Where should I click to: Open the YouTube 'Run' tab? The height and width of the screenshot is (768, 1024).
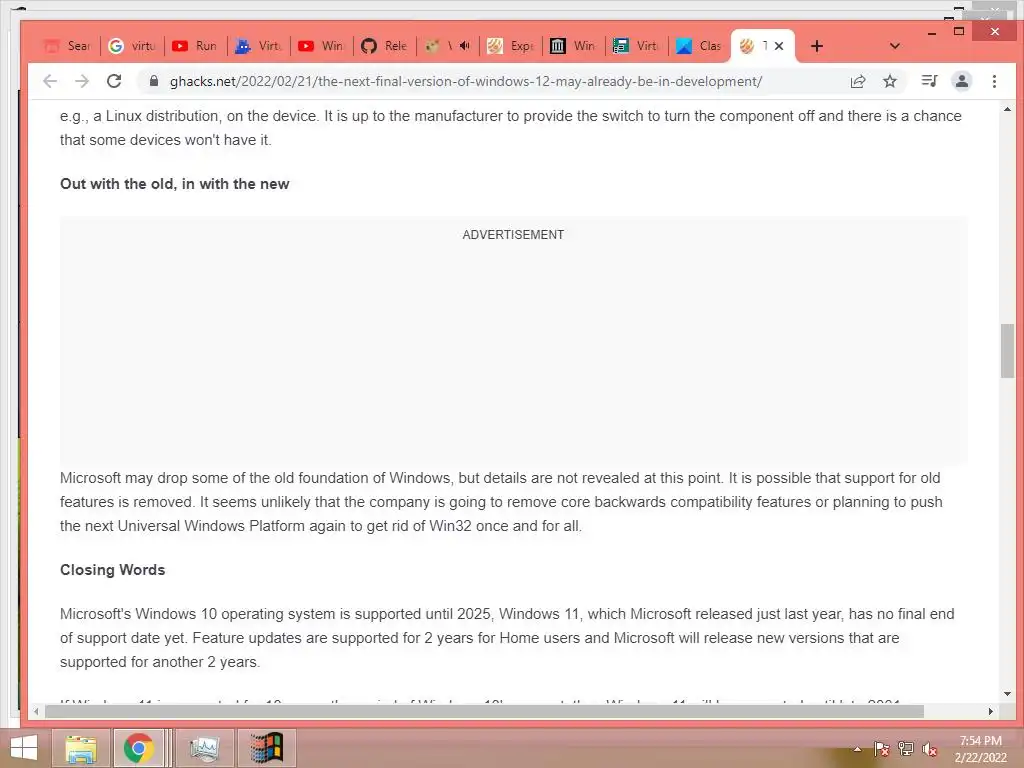point(195,46)
